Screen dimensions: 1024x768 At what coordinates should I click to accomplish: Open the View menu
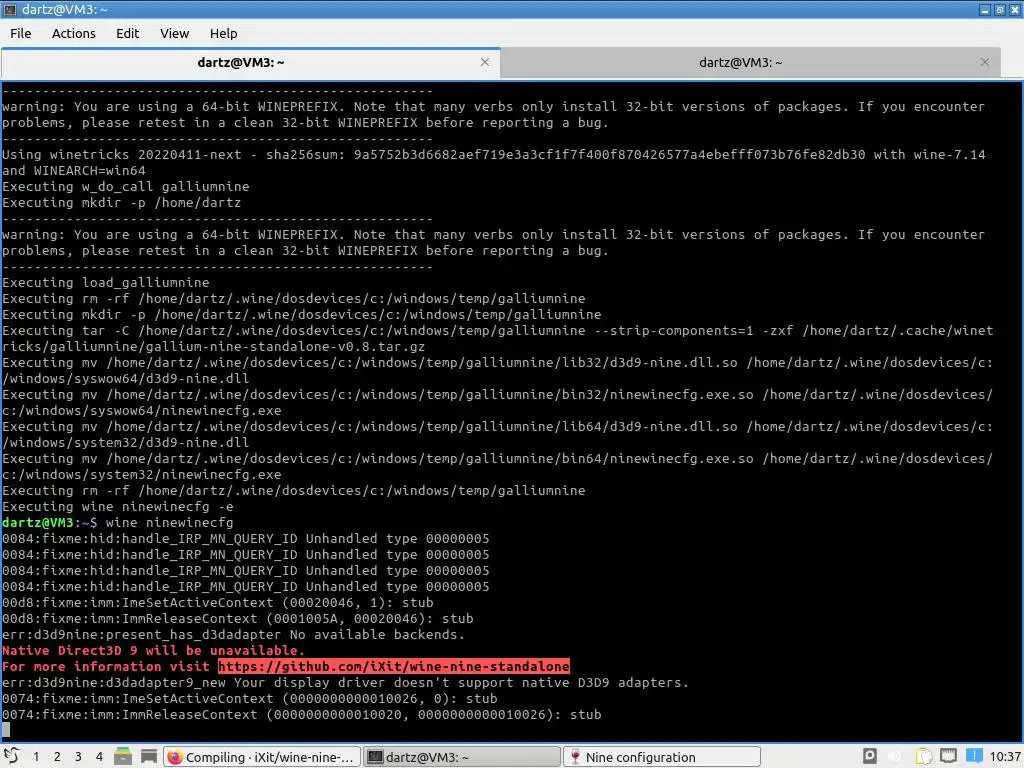click(174, 33)
